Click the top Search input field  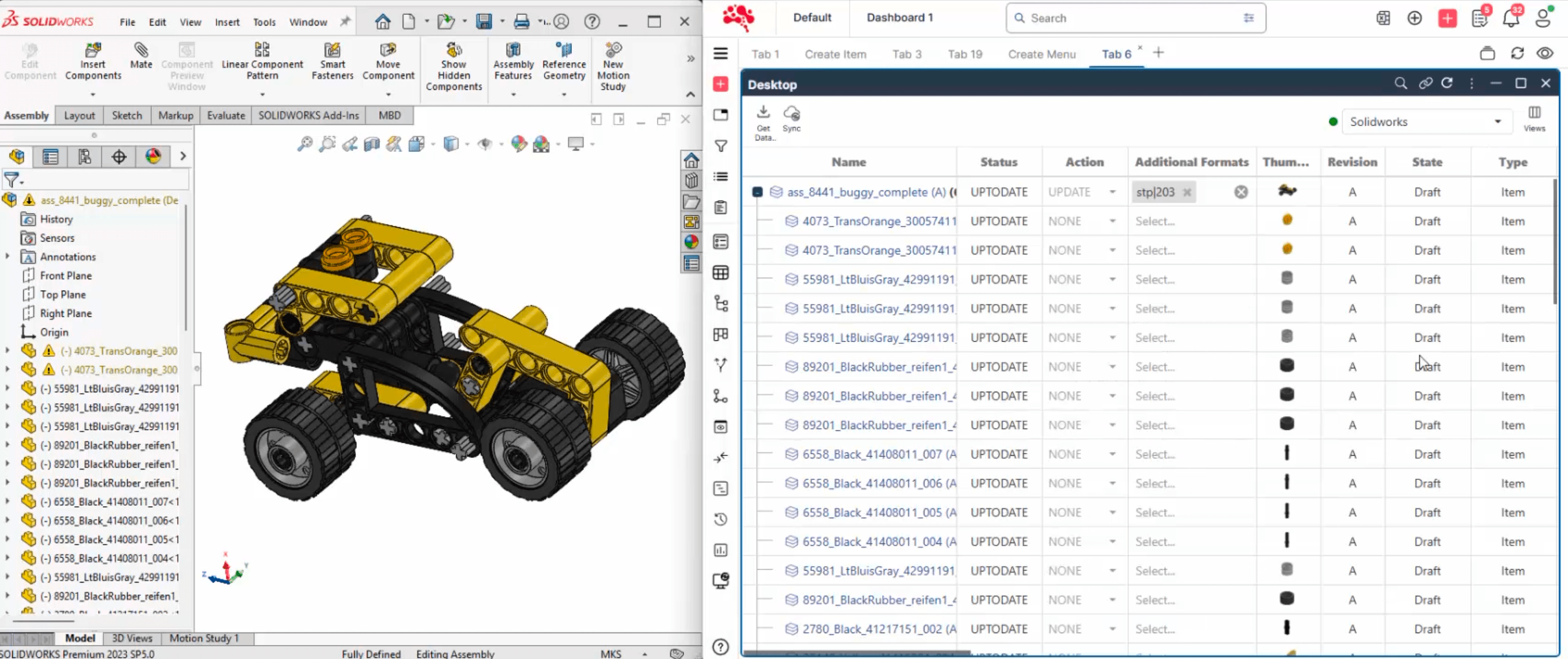coord(1135,18)
